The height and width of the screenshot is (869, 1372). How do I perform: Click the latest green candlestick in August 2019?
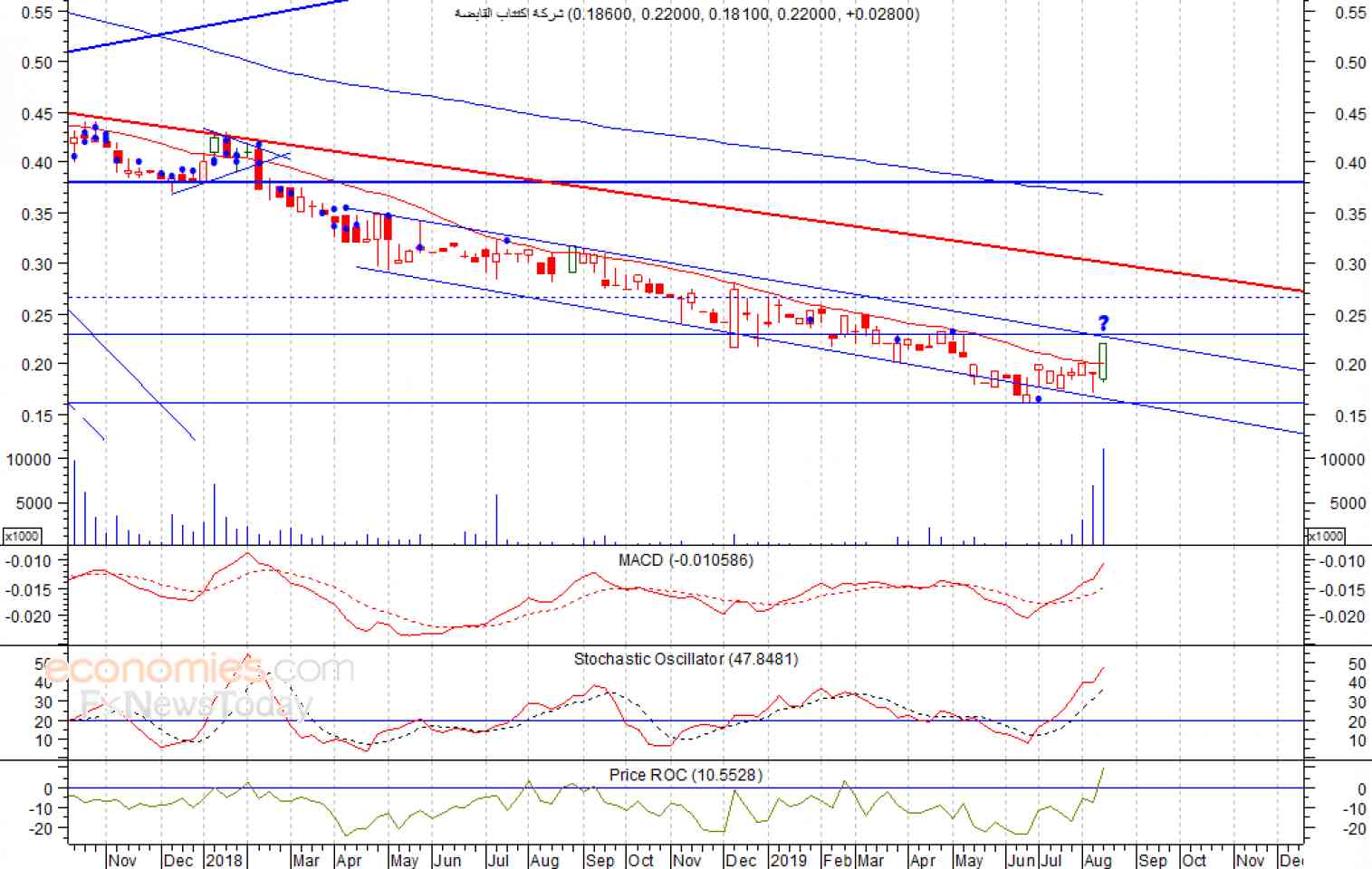point(1103,361)
